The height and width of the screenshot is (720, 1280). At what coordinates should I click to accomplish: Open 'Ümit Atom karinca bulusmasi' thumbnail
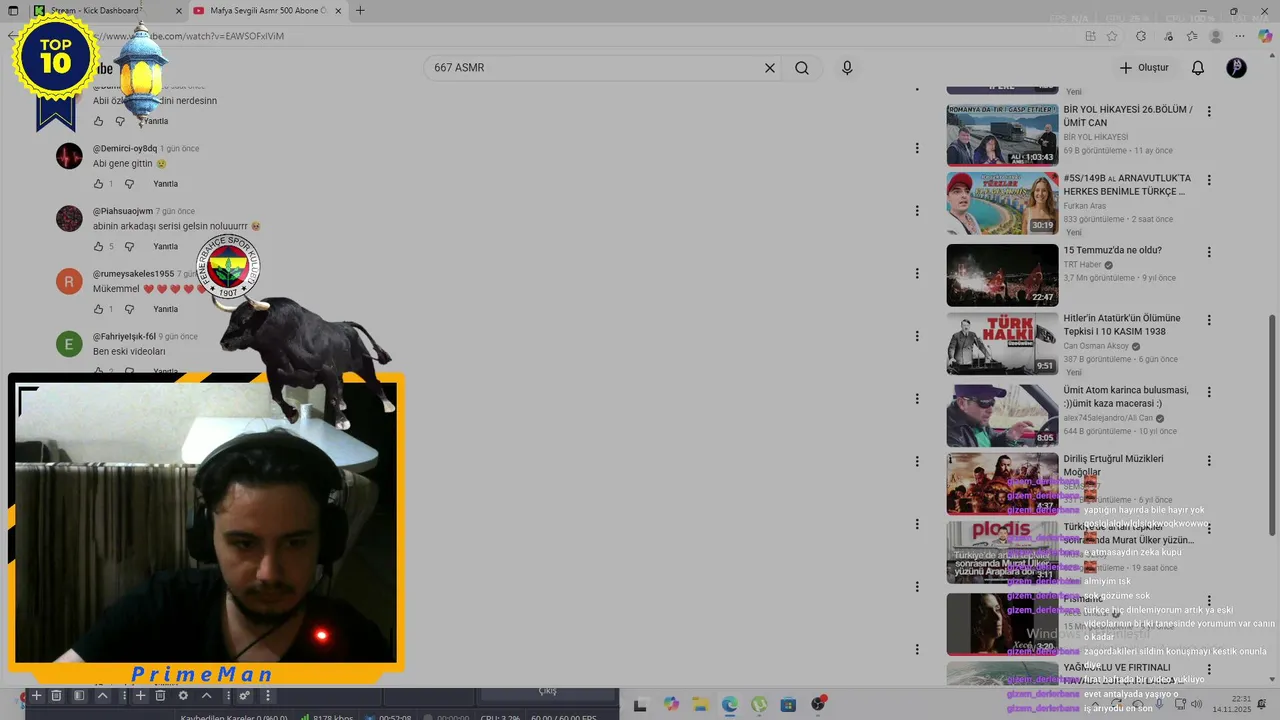point(1002,415)
